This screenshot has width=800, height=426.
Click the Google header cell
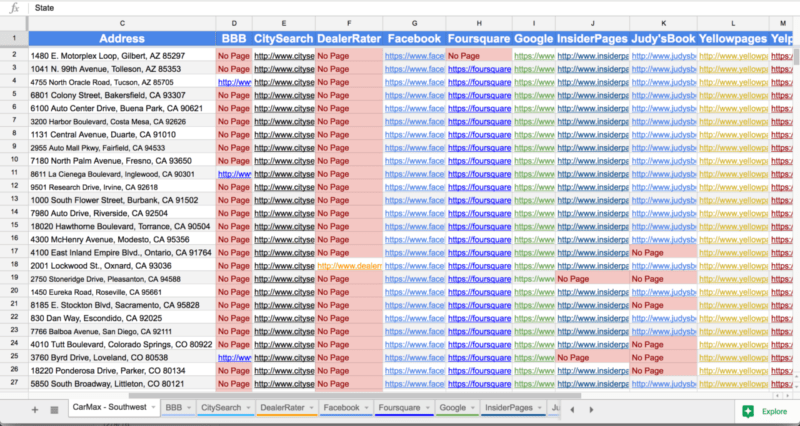coord(534,39)
